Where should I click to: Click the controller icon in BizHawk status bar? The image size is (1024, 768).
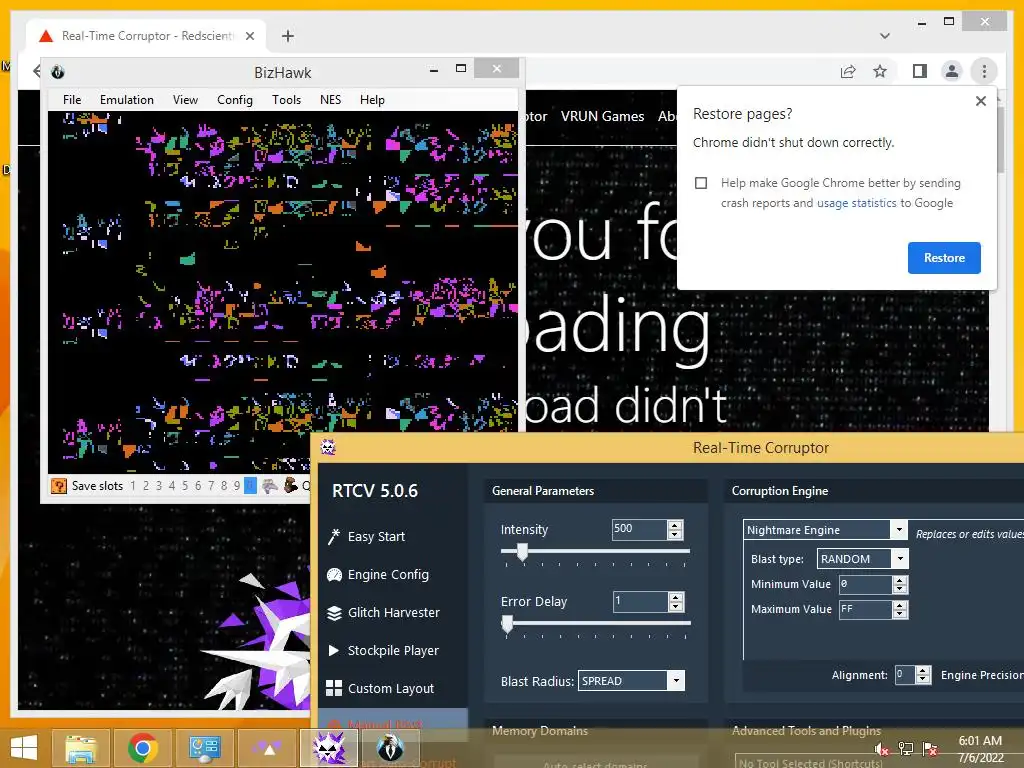270,486
